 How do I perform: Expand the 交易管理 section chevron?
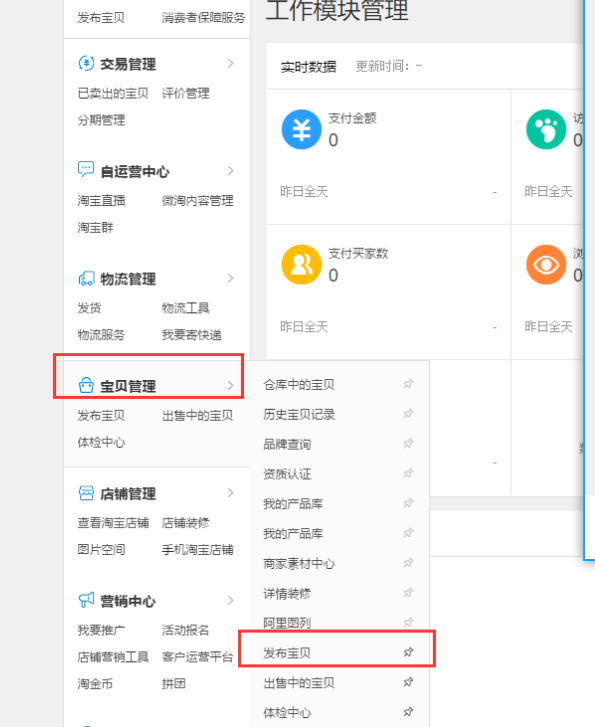tap(230, 64)
